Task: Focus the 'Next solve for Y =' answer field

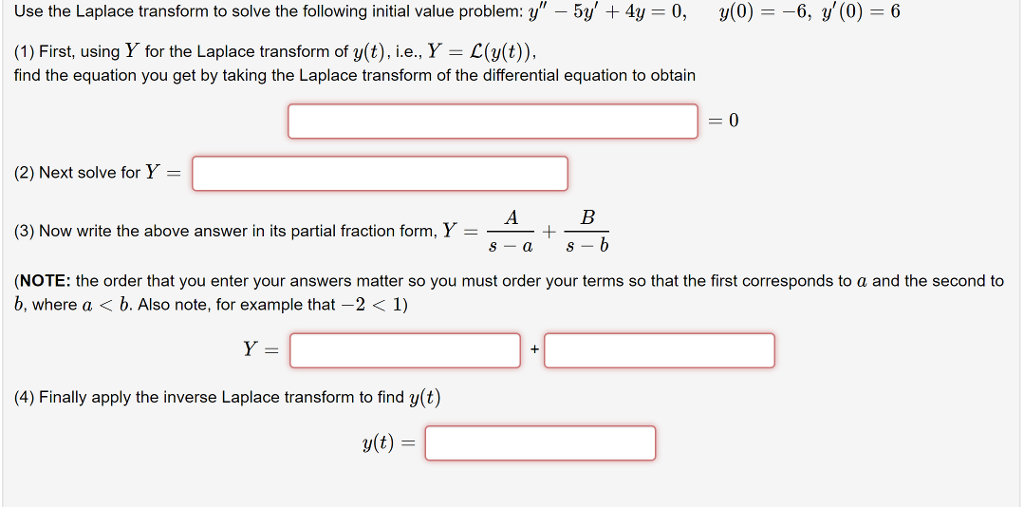Action: pos(380,173)
